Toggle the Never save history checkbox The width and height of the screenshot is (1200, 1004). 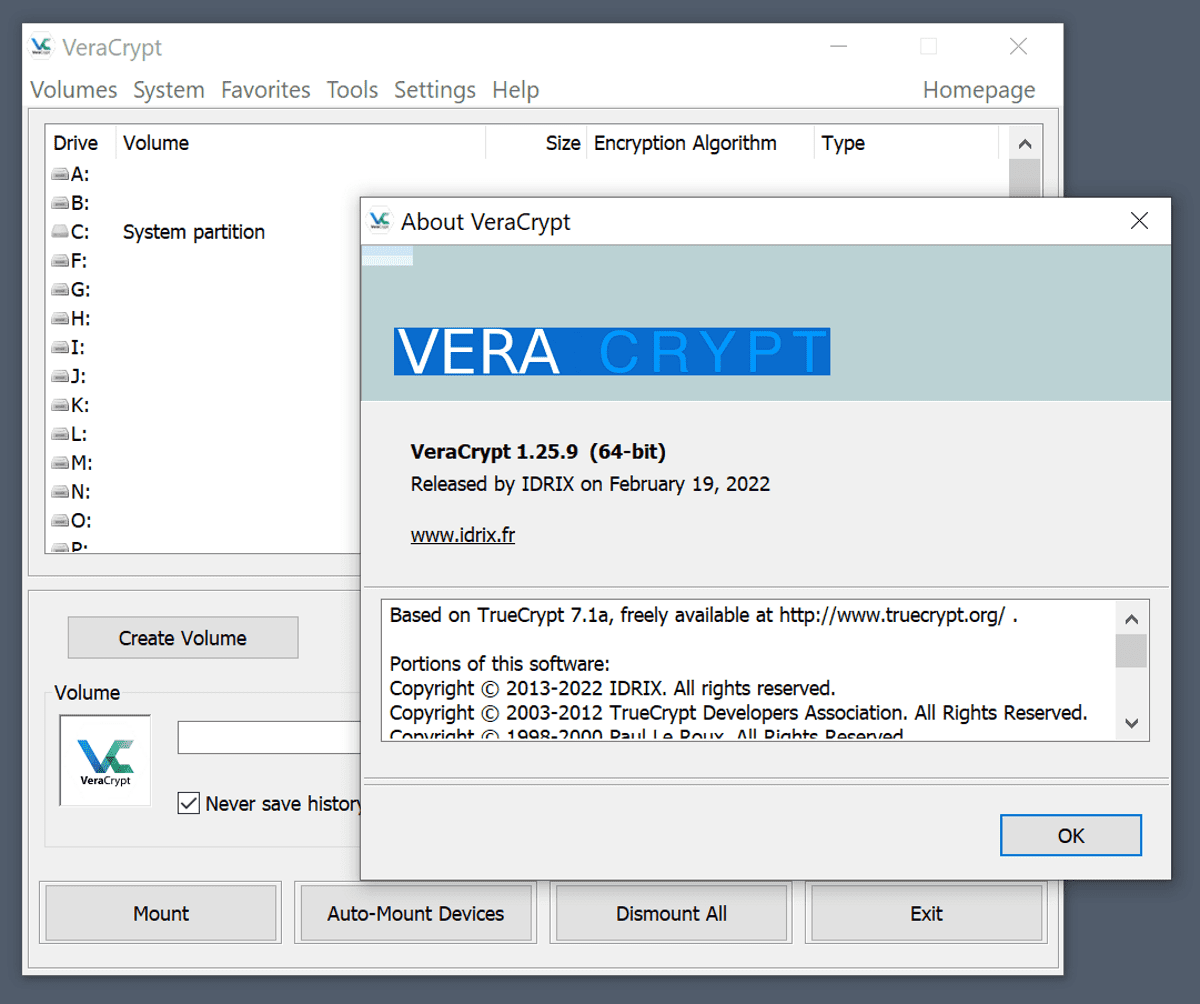188,803
